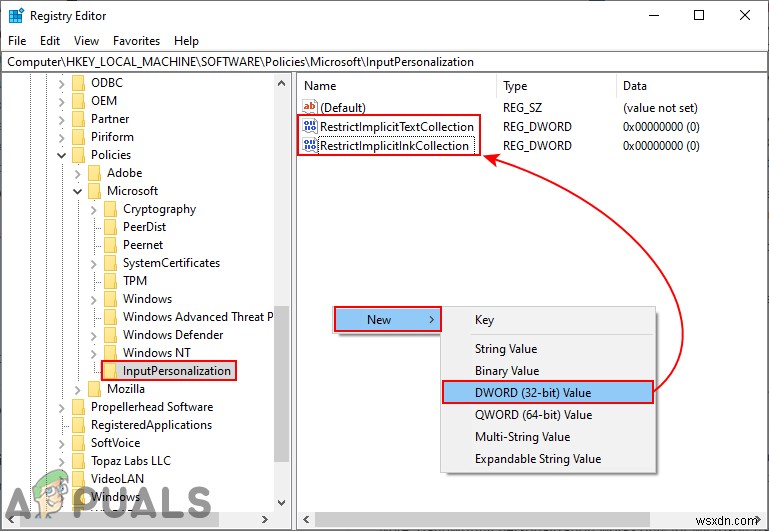Viewport: 769px width, 531px height.
Task: Click the Mozilla folder icon
Action: tap(95, 389)
